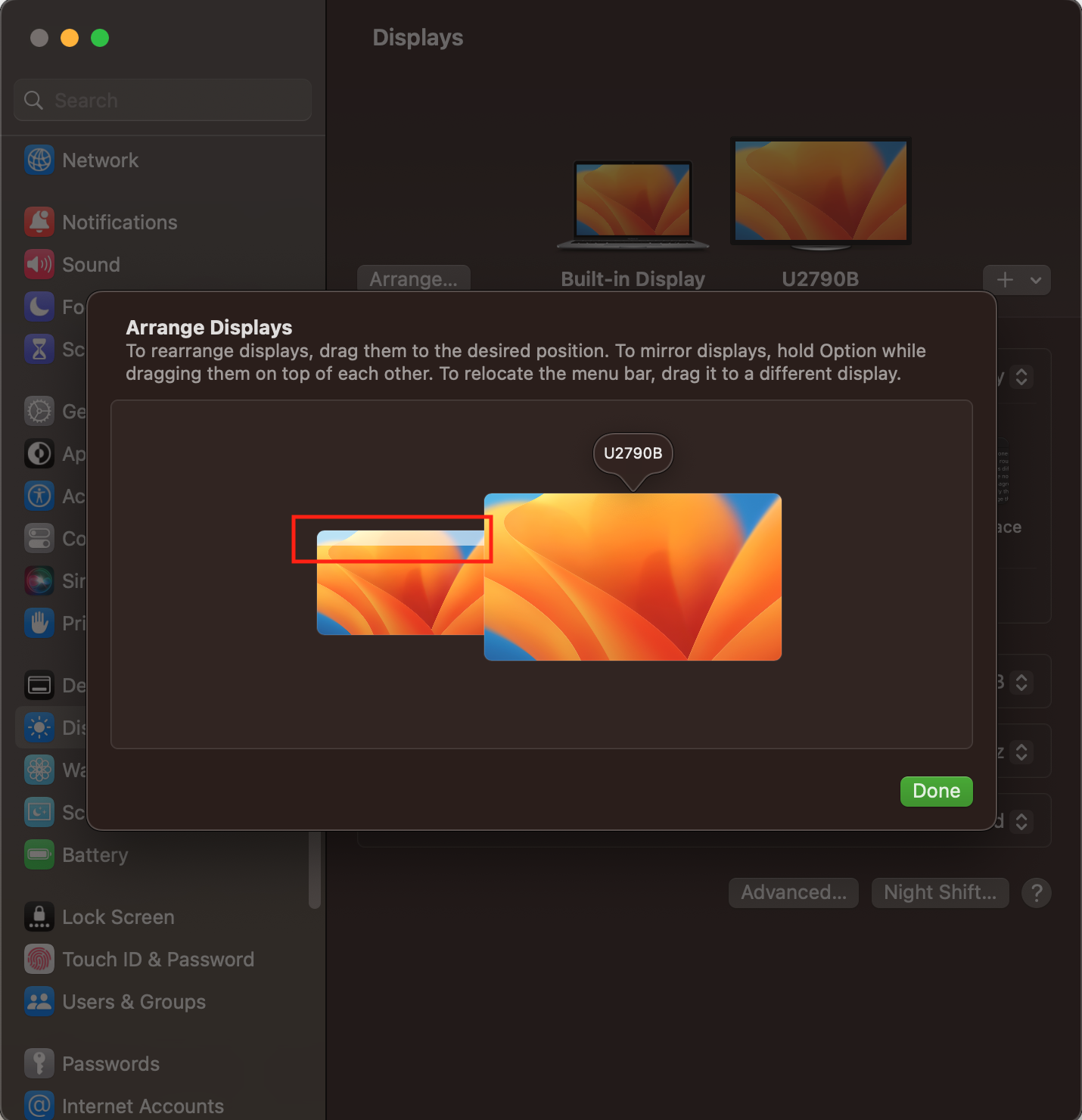Screen dimensions: 1082x1120
Task: Click the sidebar vertical scrollbar
Action: pos(315,870)
